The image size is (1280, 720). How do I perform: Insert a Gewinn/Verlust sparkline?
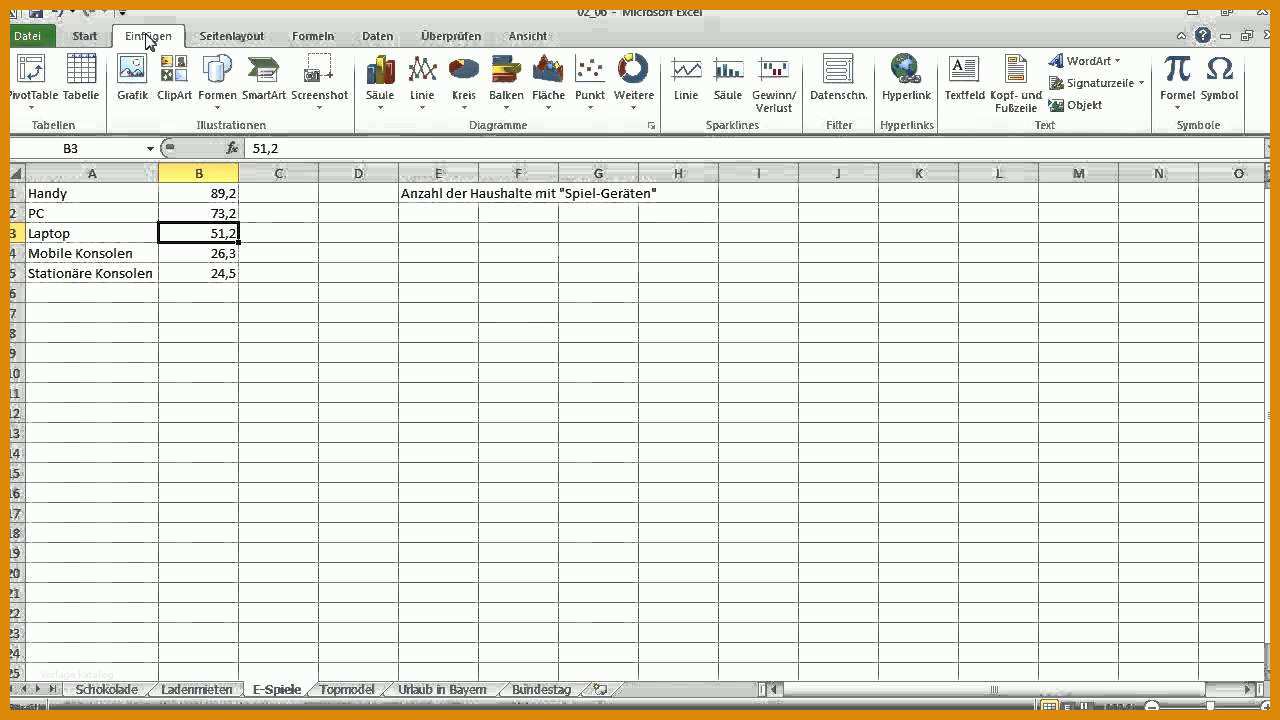pos(774,84)
